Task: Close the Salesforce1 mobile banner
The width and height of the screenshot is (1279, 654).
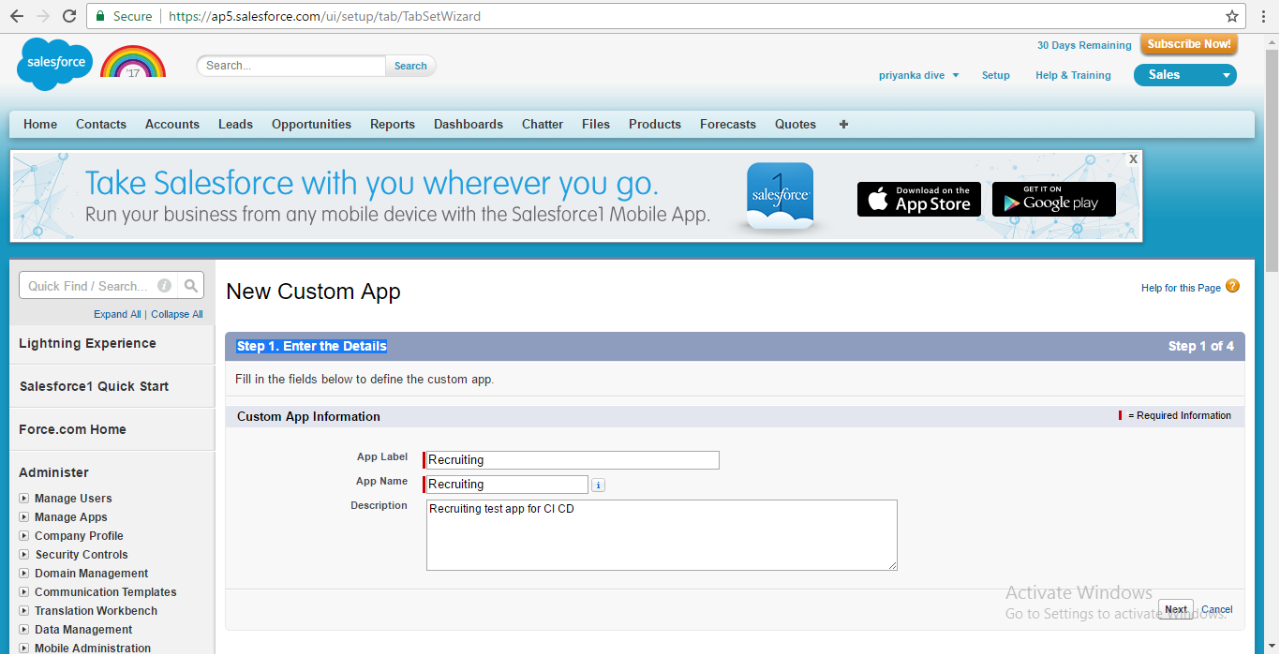Action: [x=1133, y=159]
